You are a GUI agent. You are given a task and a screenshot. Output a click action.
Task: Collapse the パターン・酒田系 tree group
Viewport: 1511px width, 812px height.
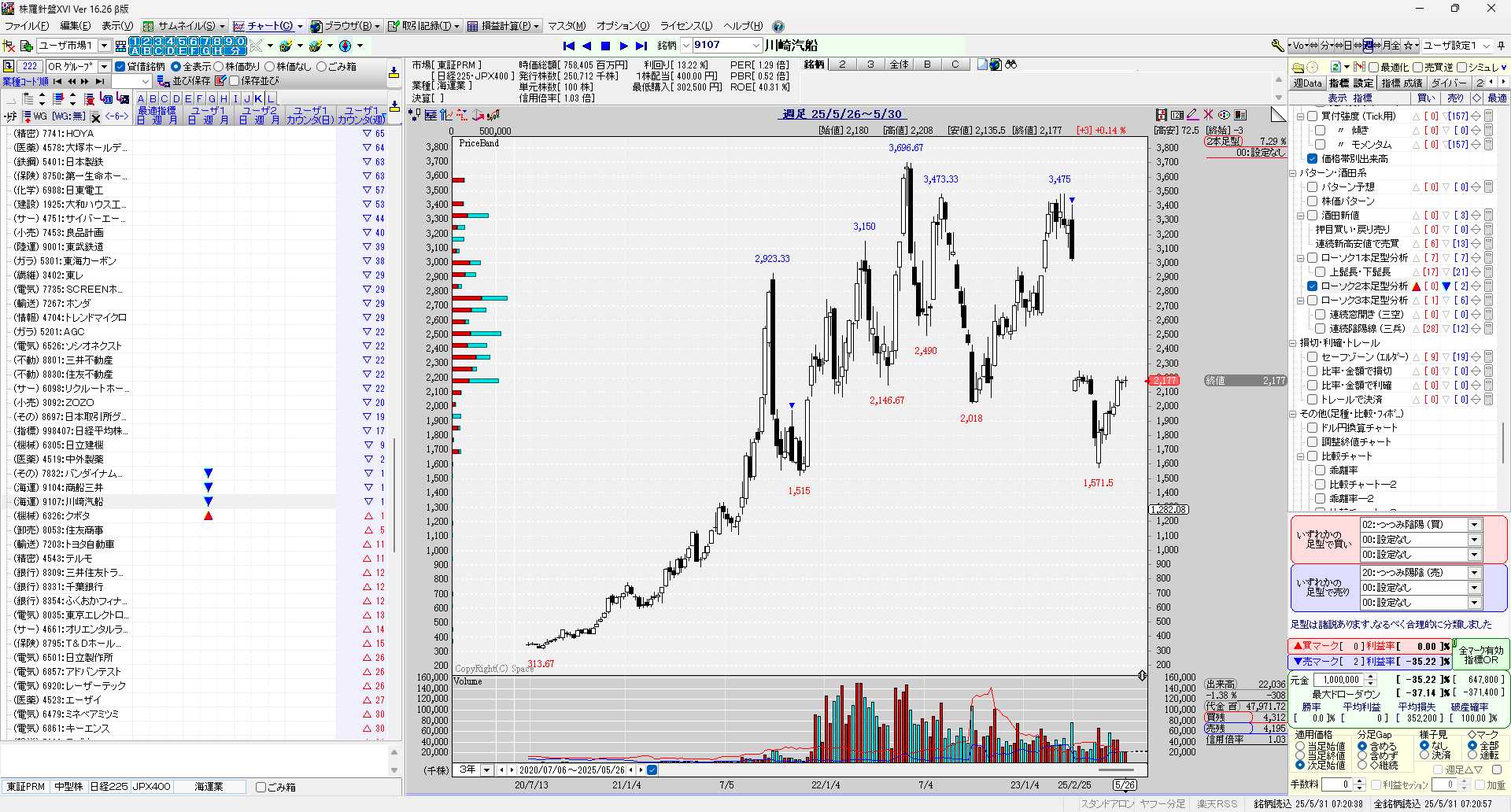[x=1293, y=173]
